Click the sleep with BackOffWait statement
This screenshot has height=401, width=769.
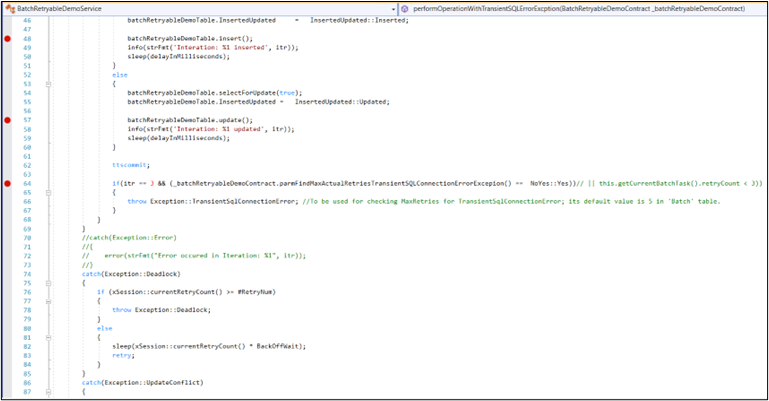209,346
